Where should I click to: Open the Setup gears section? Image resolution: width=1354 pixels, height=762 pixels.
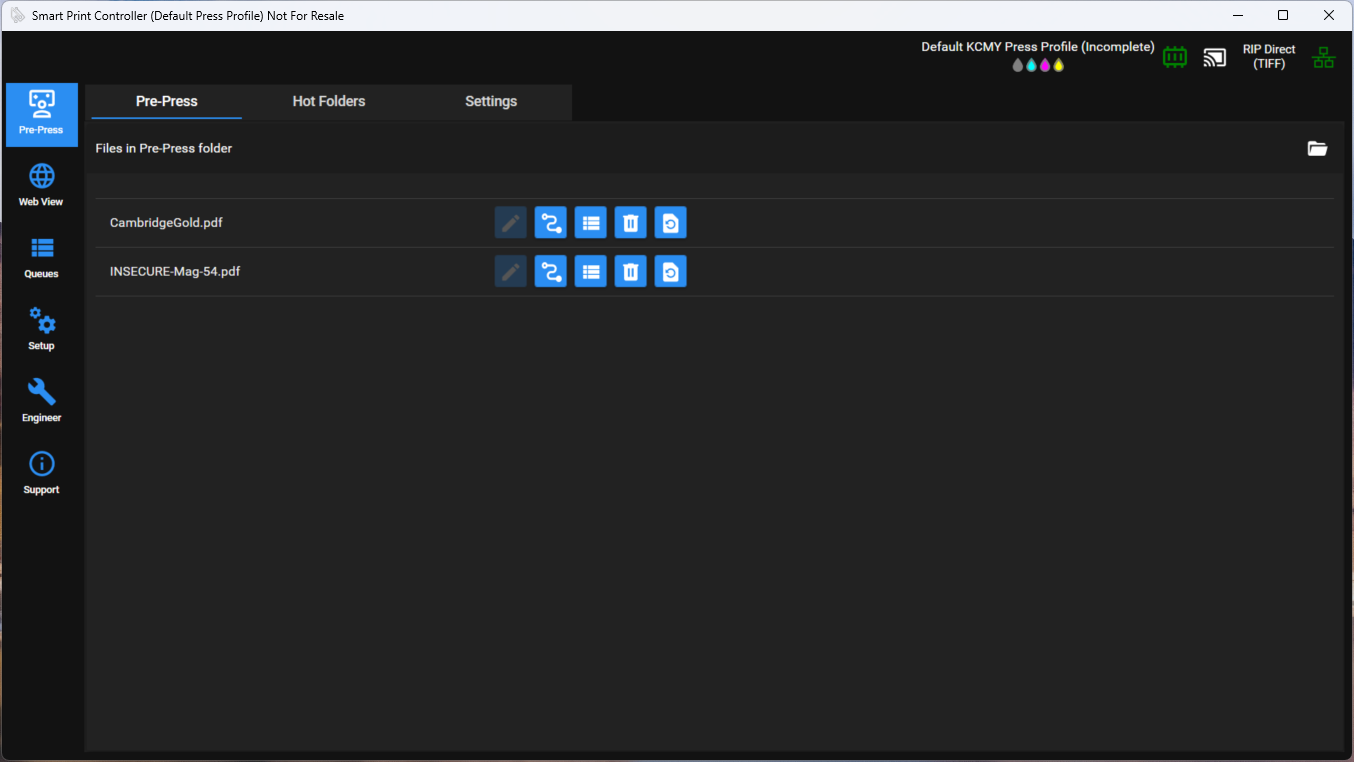coord(41,330)
